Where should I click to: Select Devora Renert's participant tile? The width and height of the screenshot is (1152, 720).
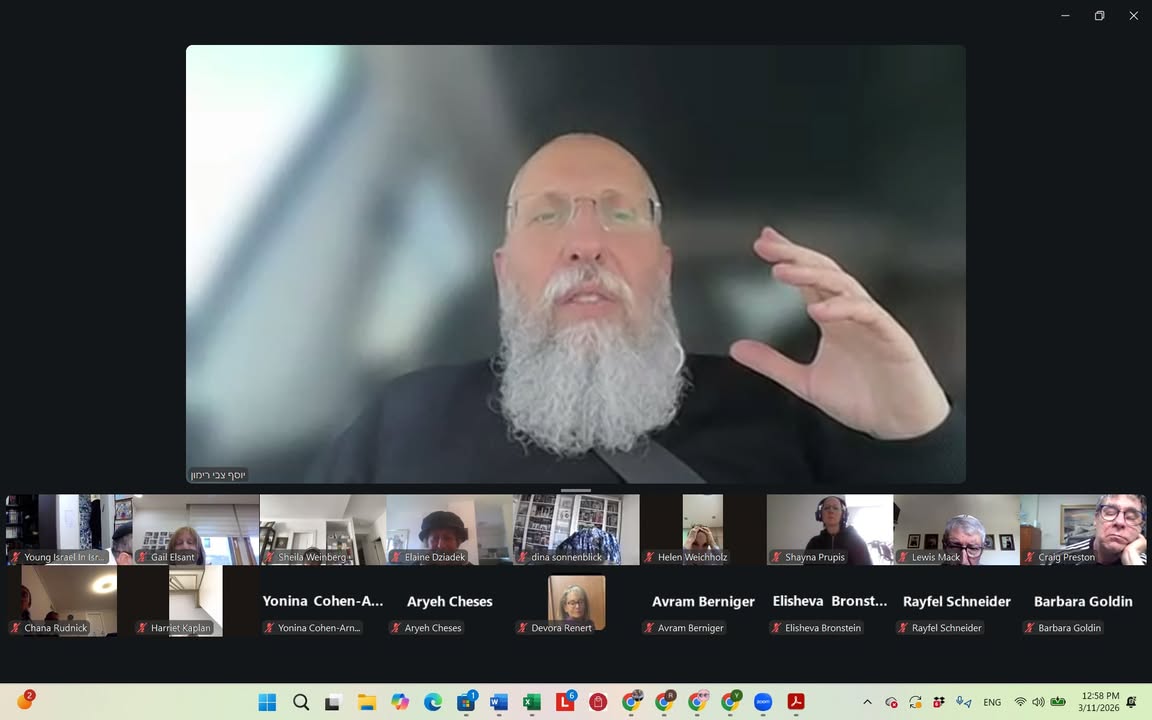(x=576, y=601)
